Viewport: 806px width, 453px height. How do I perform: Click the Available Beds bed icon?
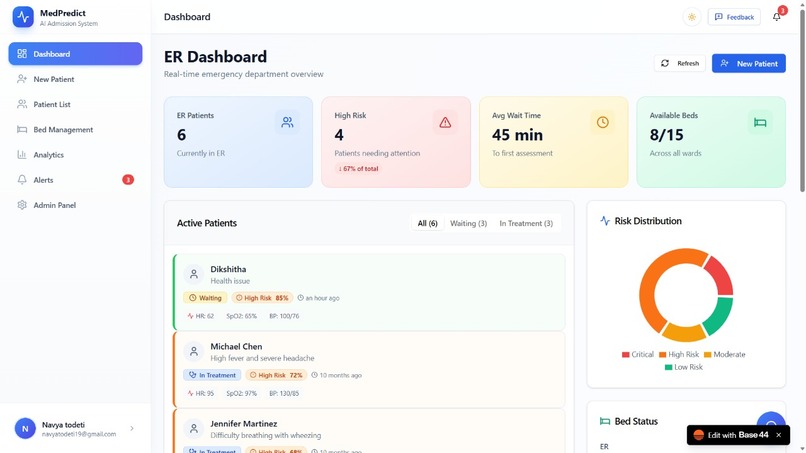click(x=760, y=122)
